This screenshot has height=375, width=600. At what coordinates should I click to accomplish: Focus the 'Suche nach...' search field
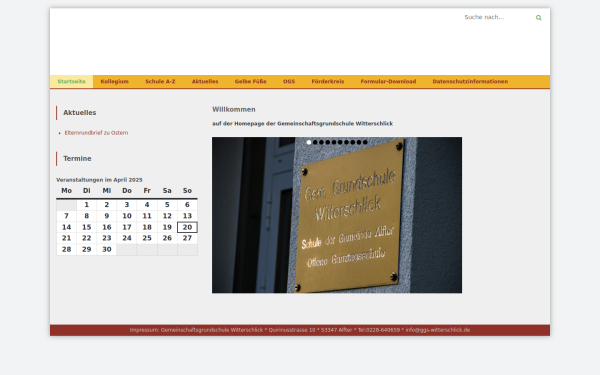pyautogui.click(x=497, y=17)
